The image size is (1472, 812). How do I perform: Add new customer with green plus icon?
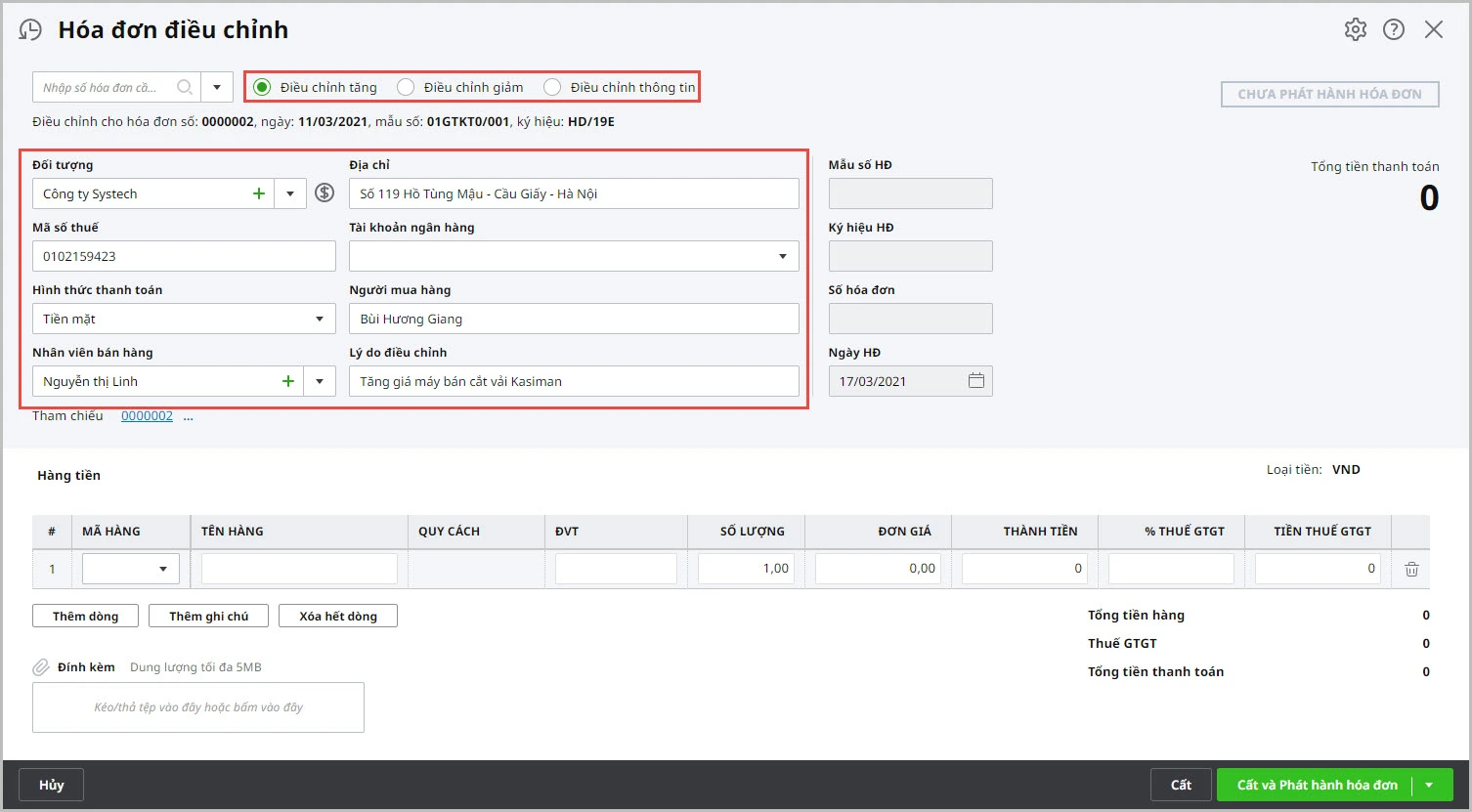[259, 193]
